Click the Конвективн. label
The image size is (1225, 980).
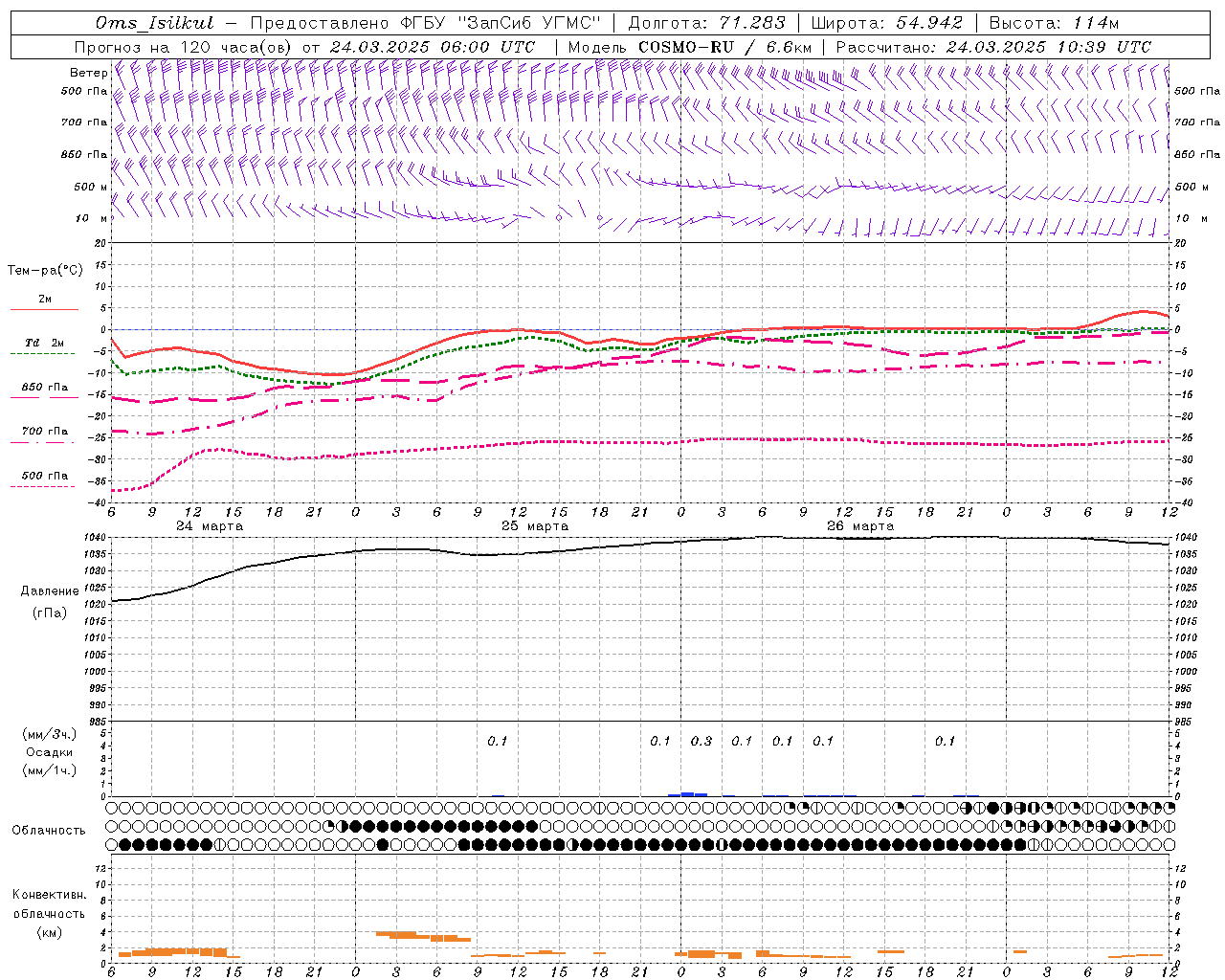pos(49,895)
